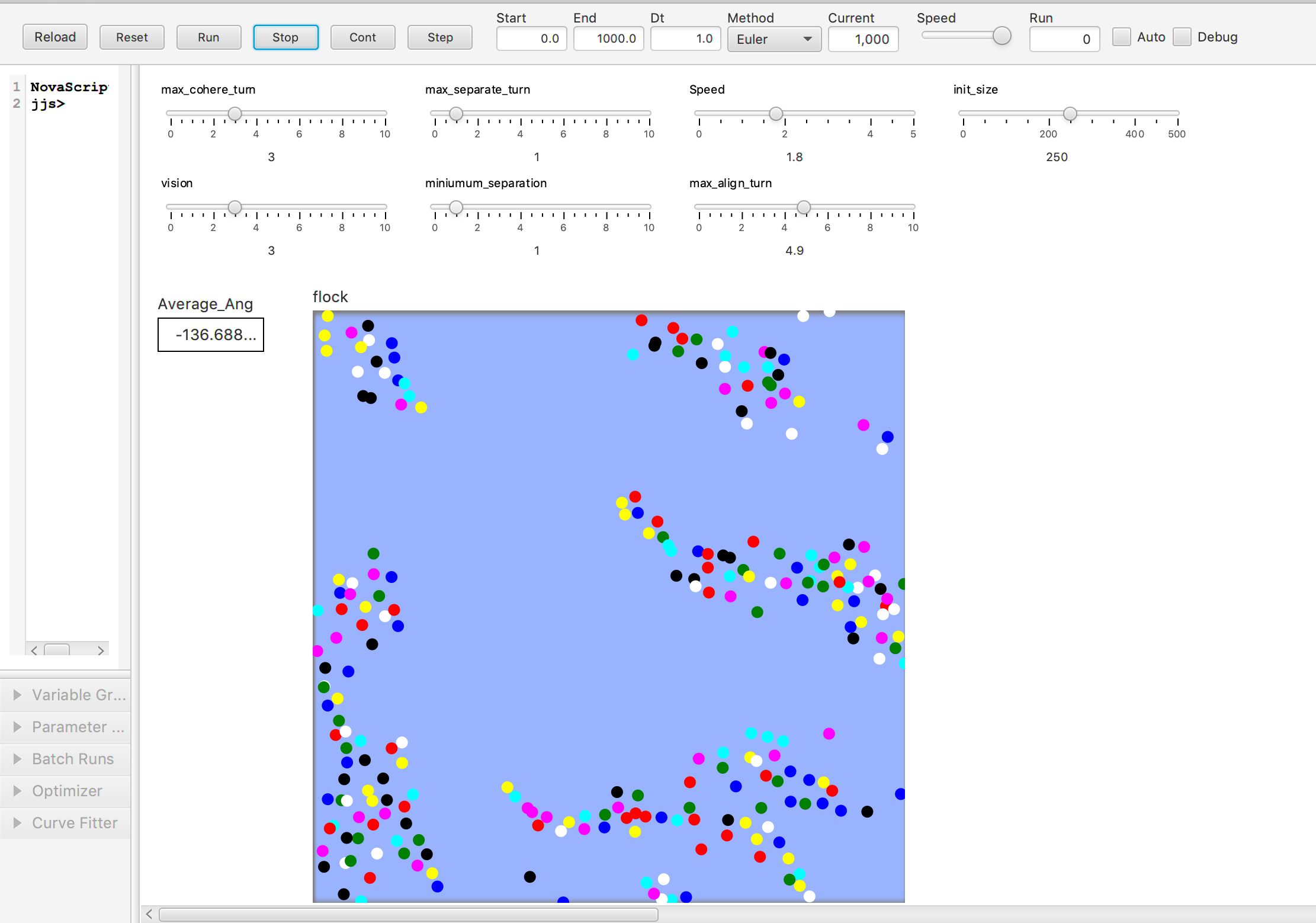Open the Method dropdown showing Euler
1316x923 pixels.
pyautogui.click(x=774, y=39)
